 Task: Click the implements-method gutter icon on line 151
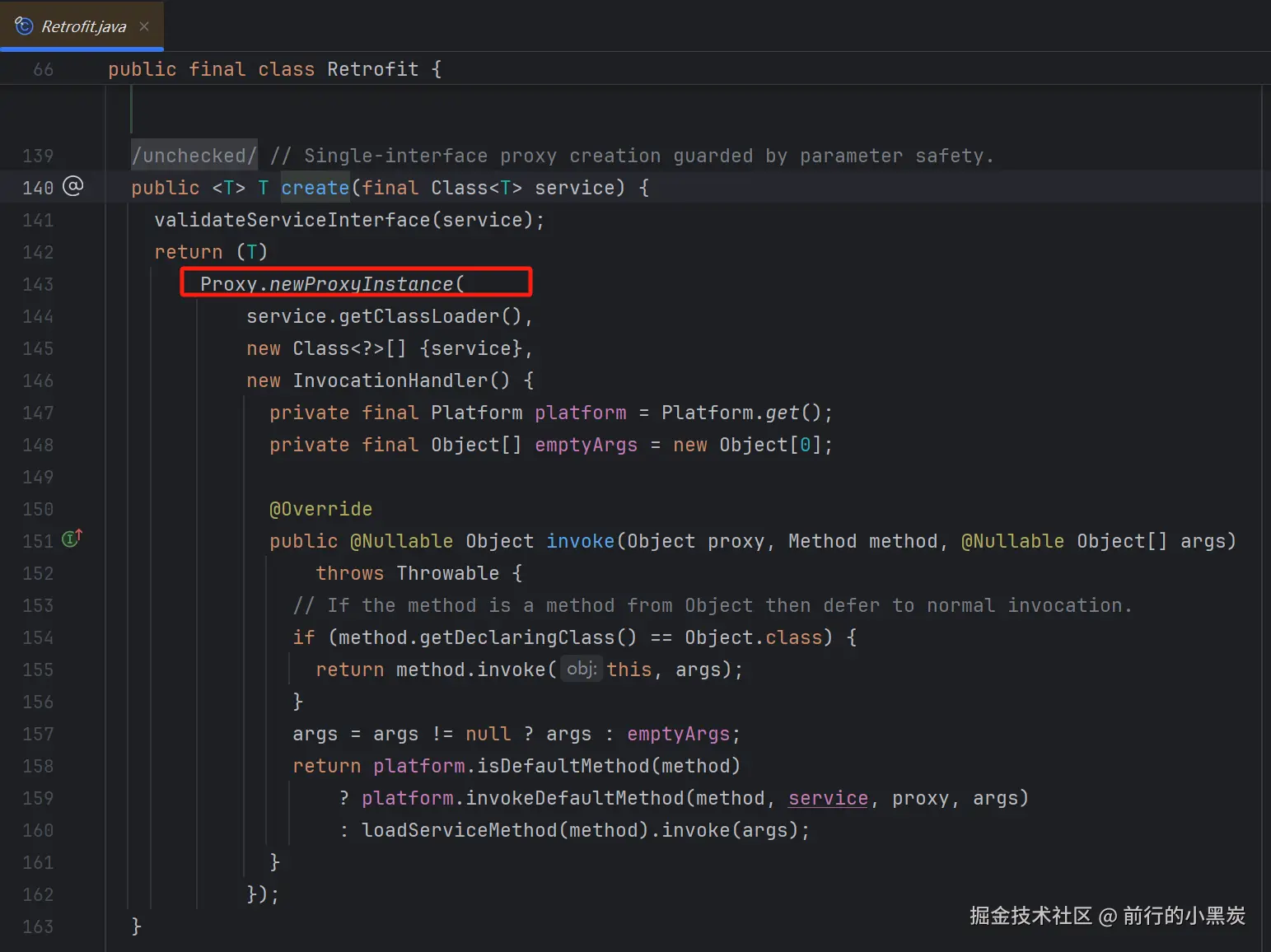point(72,539)
